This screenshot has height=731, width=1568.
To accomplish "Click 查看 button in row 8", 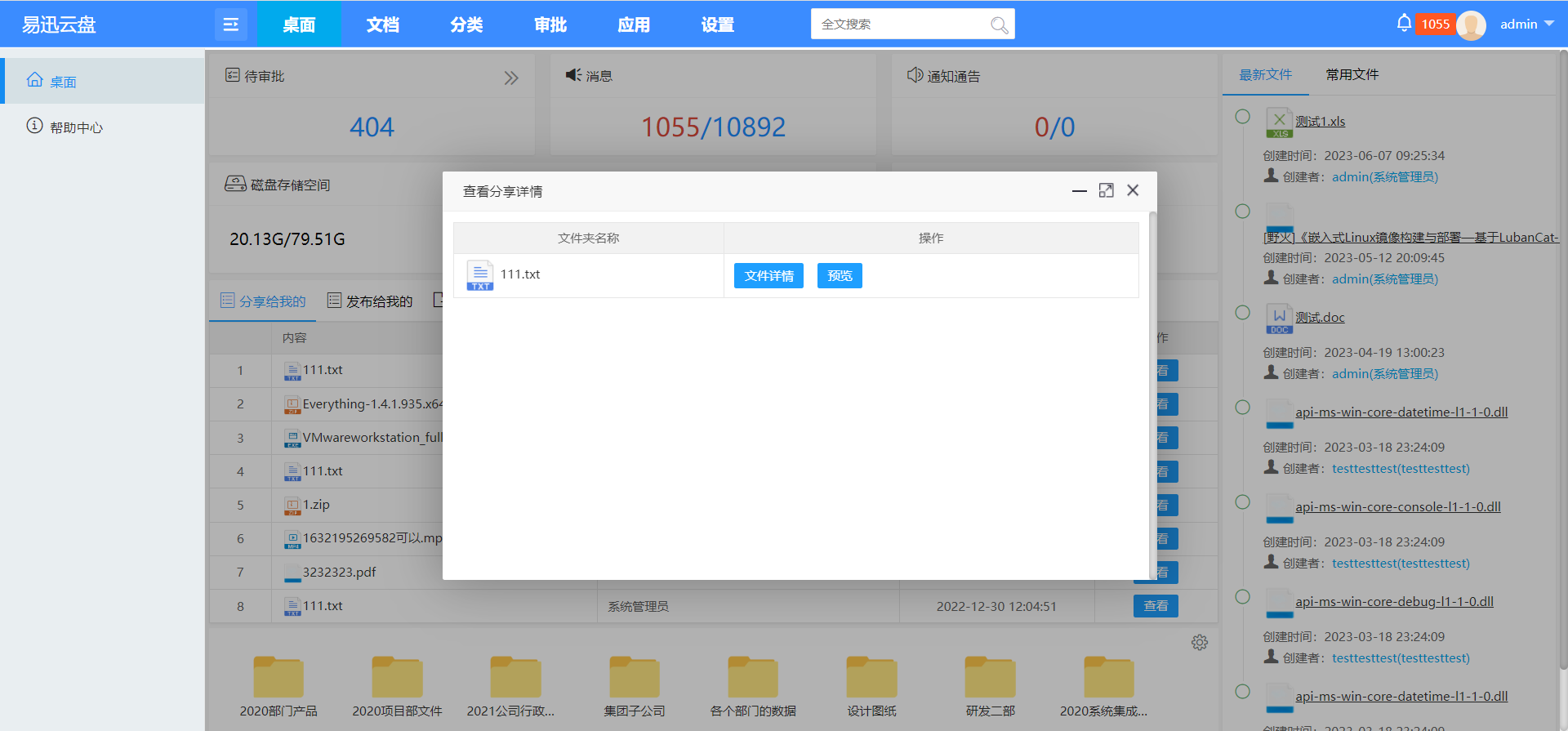I will 1156,606.
